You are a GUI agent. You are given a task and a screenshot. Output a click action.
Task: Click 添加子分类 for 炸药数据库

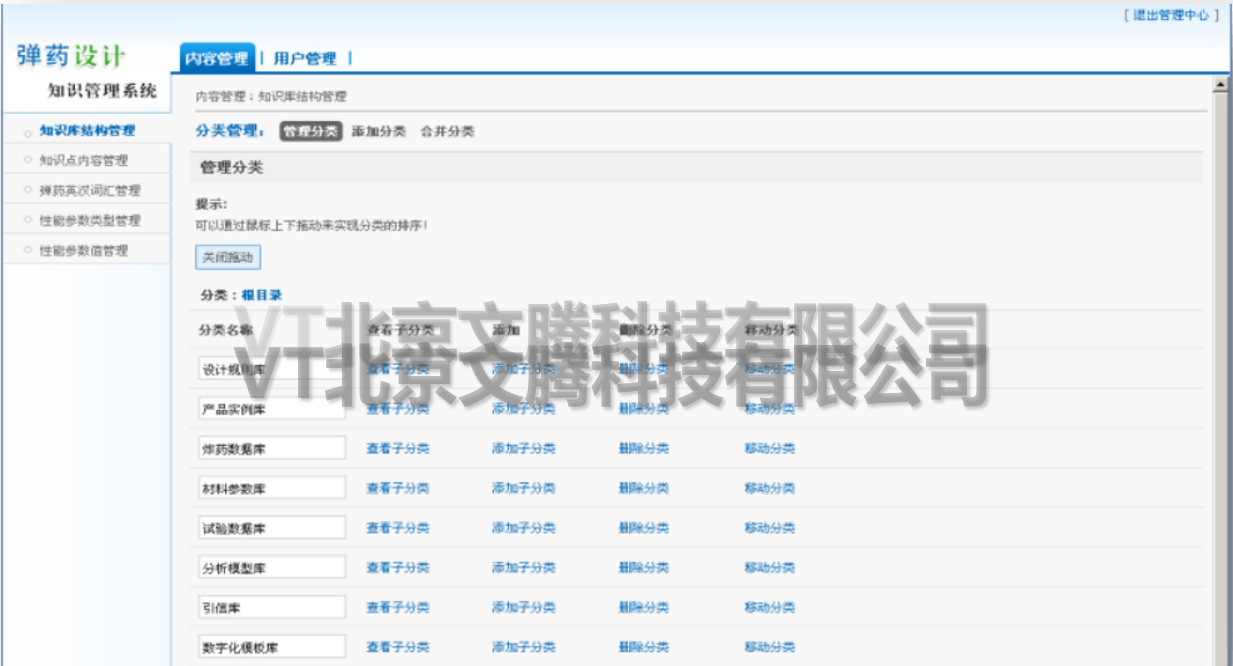(x=523, y=449)
